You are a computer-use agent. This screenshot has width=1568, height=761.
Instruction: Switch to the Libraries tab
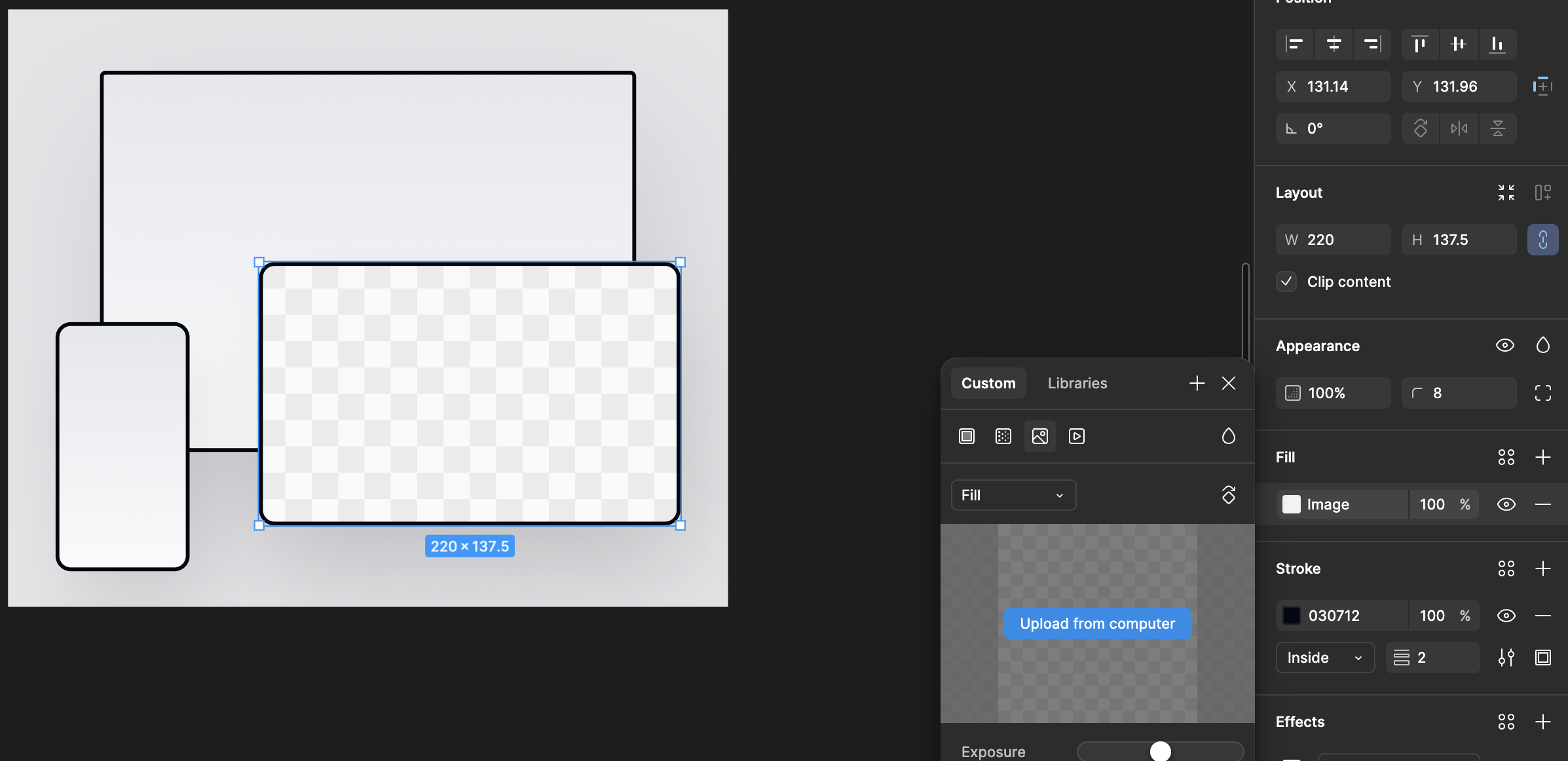click(1077, 383)
